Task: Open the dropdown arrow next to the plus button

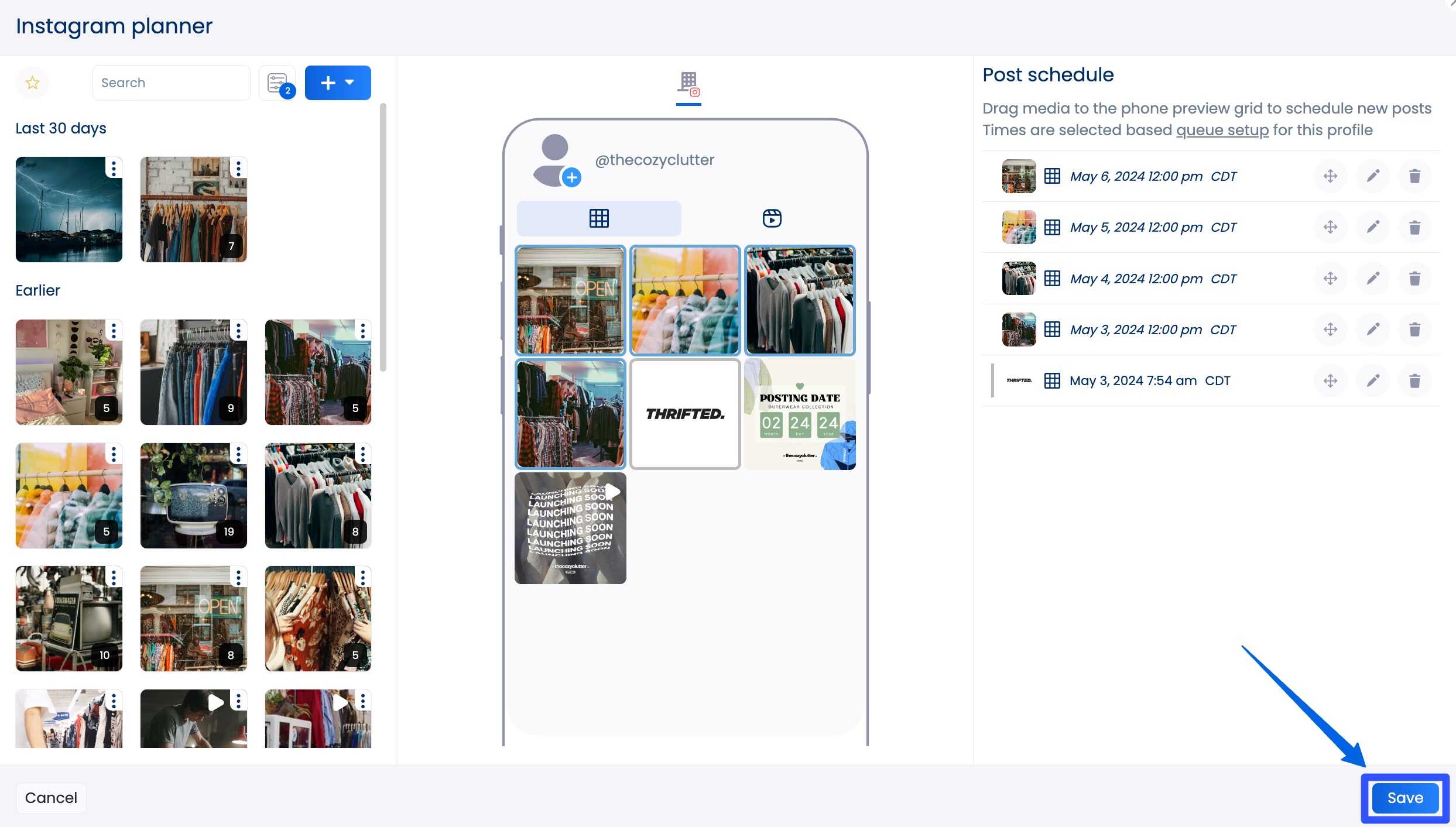Action: (350, 83)
